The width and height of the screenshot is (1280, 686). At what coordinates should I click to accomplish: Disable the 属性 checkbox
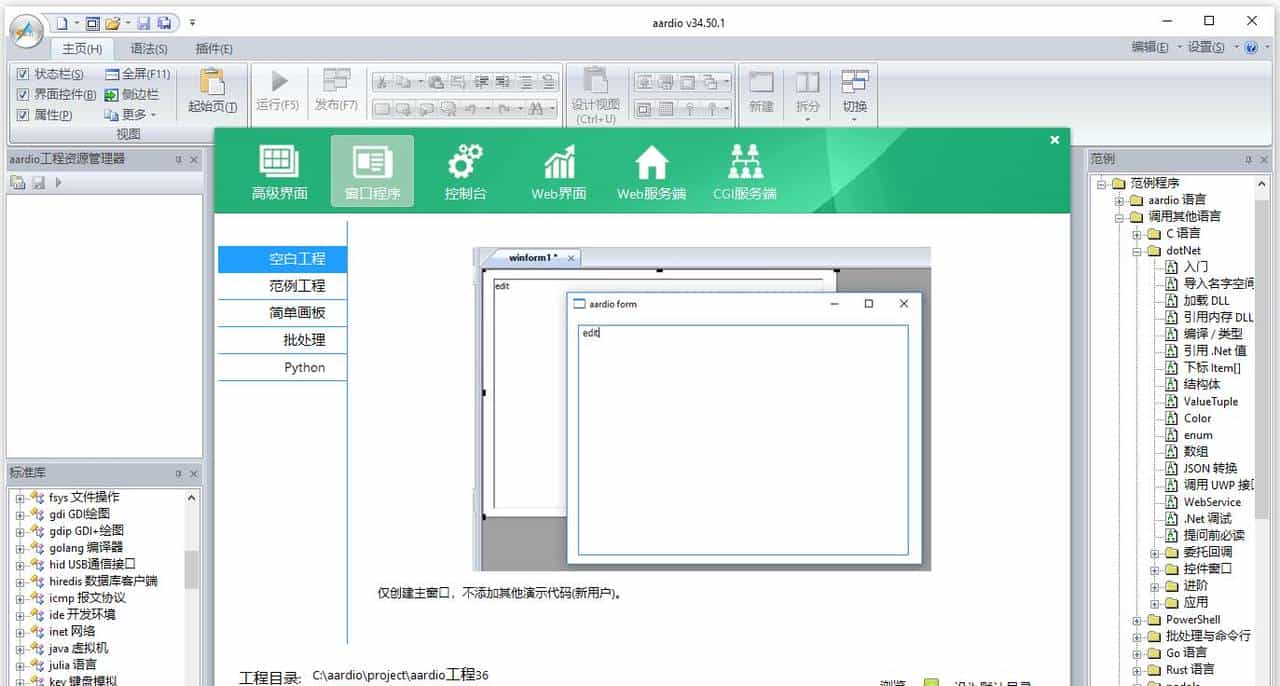(x=23, y=114)
